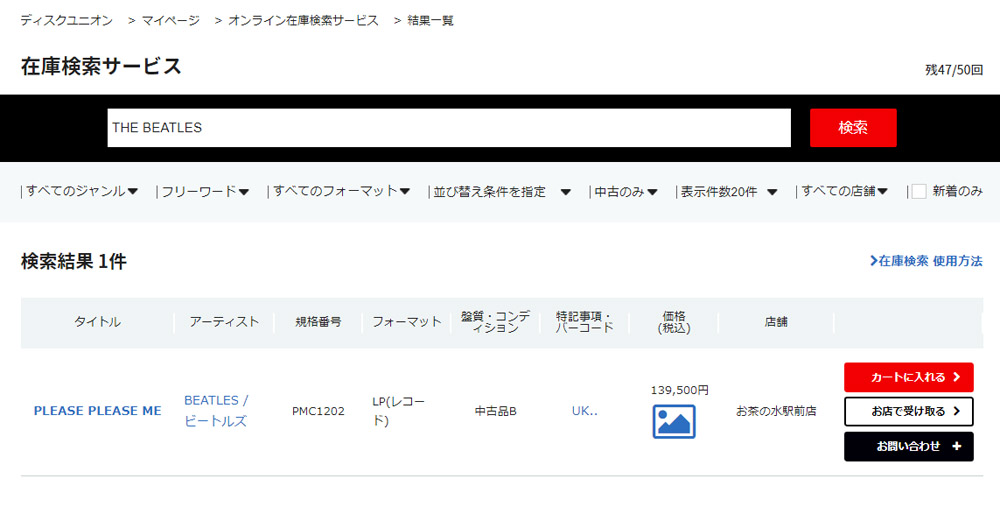Click the 残47/50回 remaining searches text

[x=954, y=70]
